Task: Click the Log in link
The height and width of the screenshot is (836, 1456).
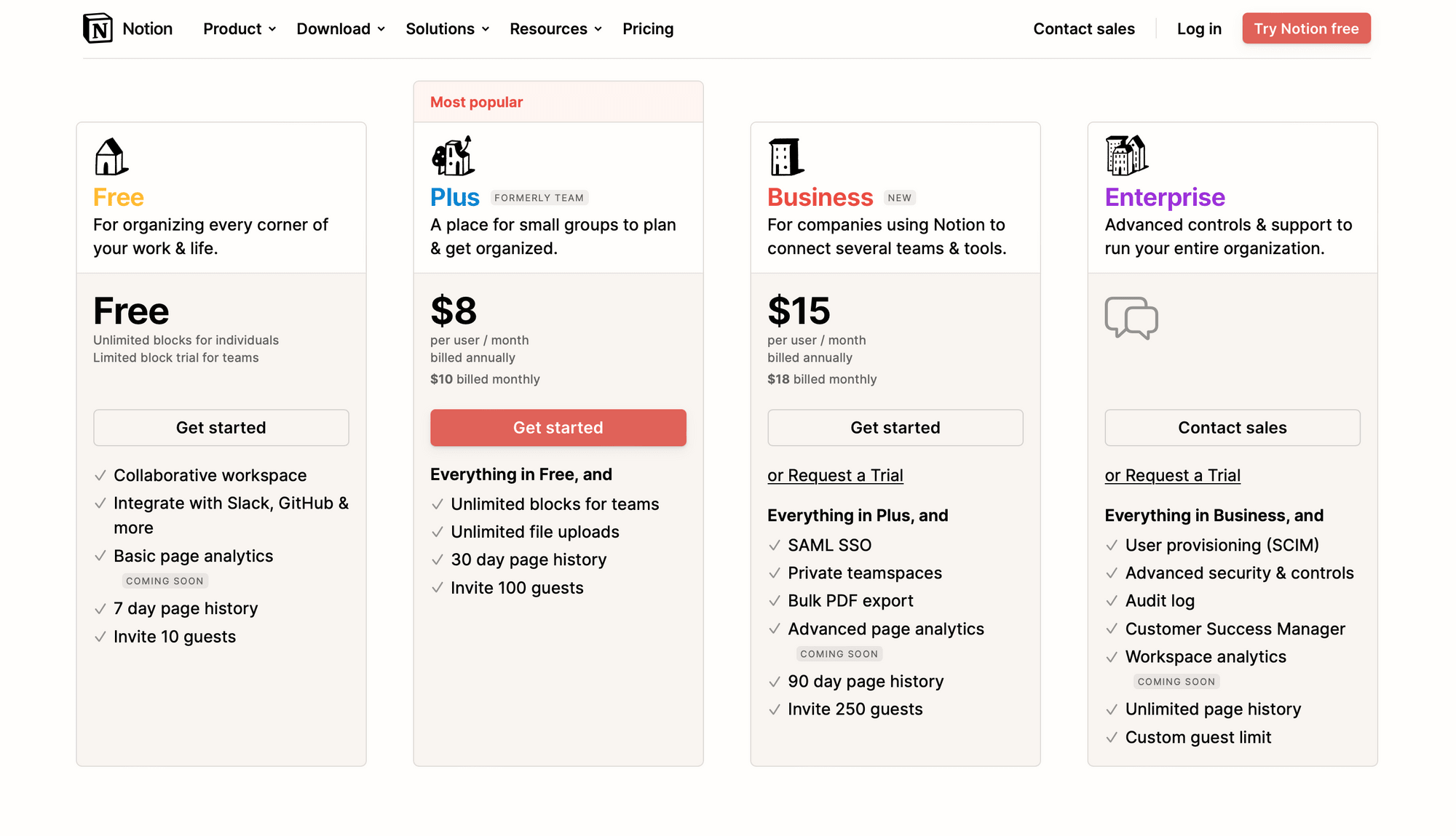Action: click(1199, 29)
